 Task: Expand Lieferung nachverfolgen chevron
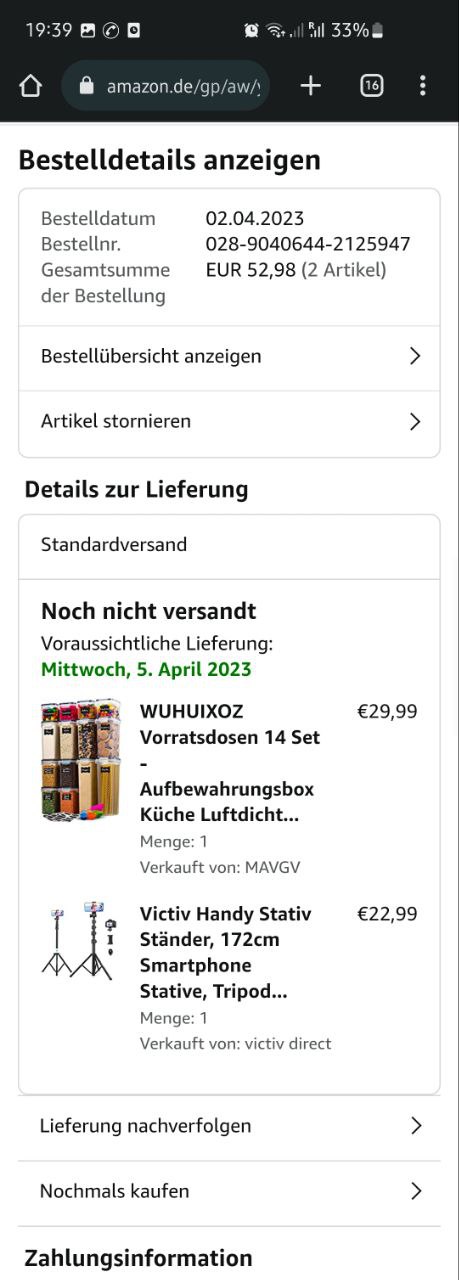point(416,1126)
